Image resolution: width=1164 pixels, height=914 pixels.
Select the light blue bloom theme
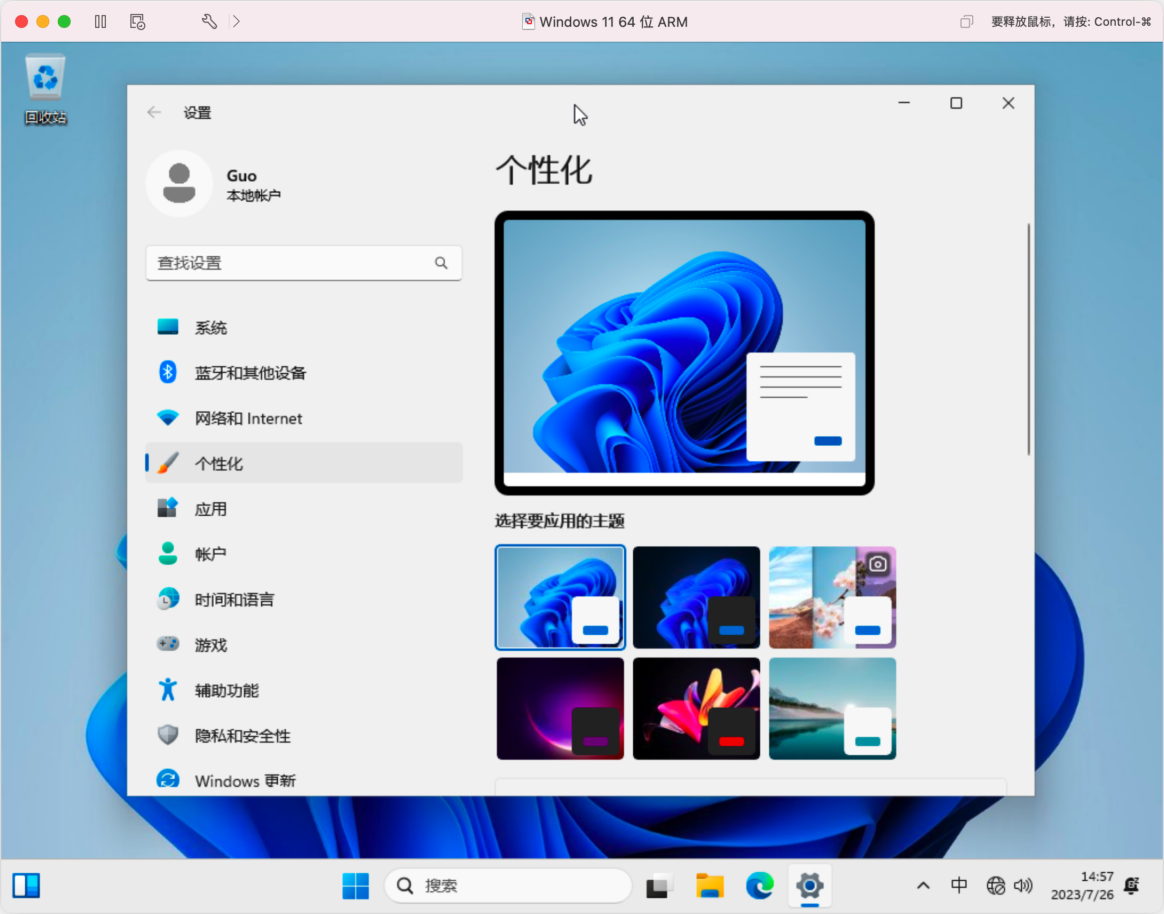560,597
